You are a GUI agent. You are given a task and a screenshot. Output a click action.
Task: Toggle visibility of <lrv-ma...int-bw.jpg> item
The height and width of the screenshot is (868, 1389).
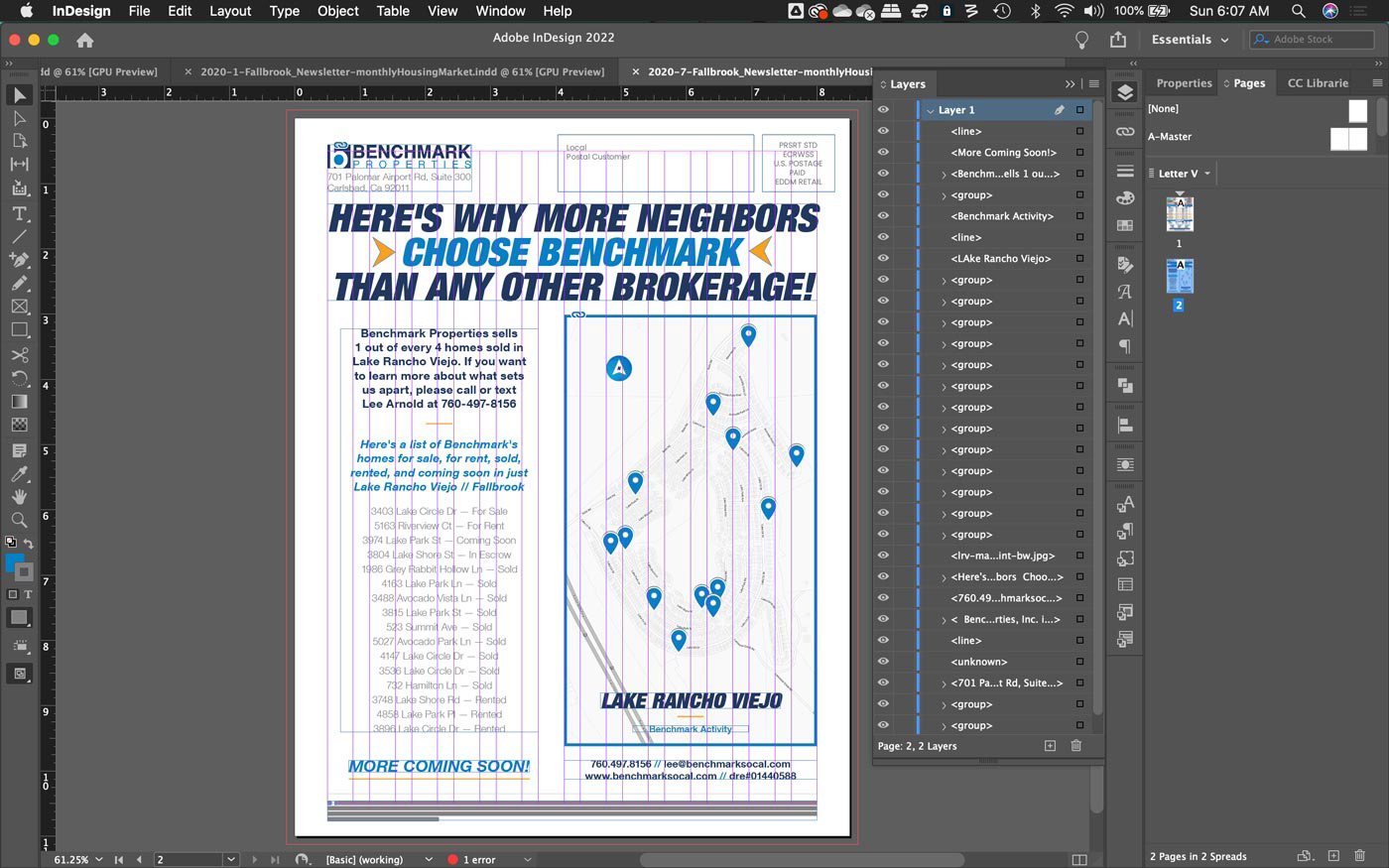point(883,556)
